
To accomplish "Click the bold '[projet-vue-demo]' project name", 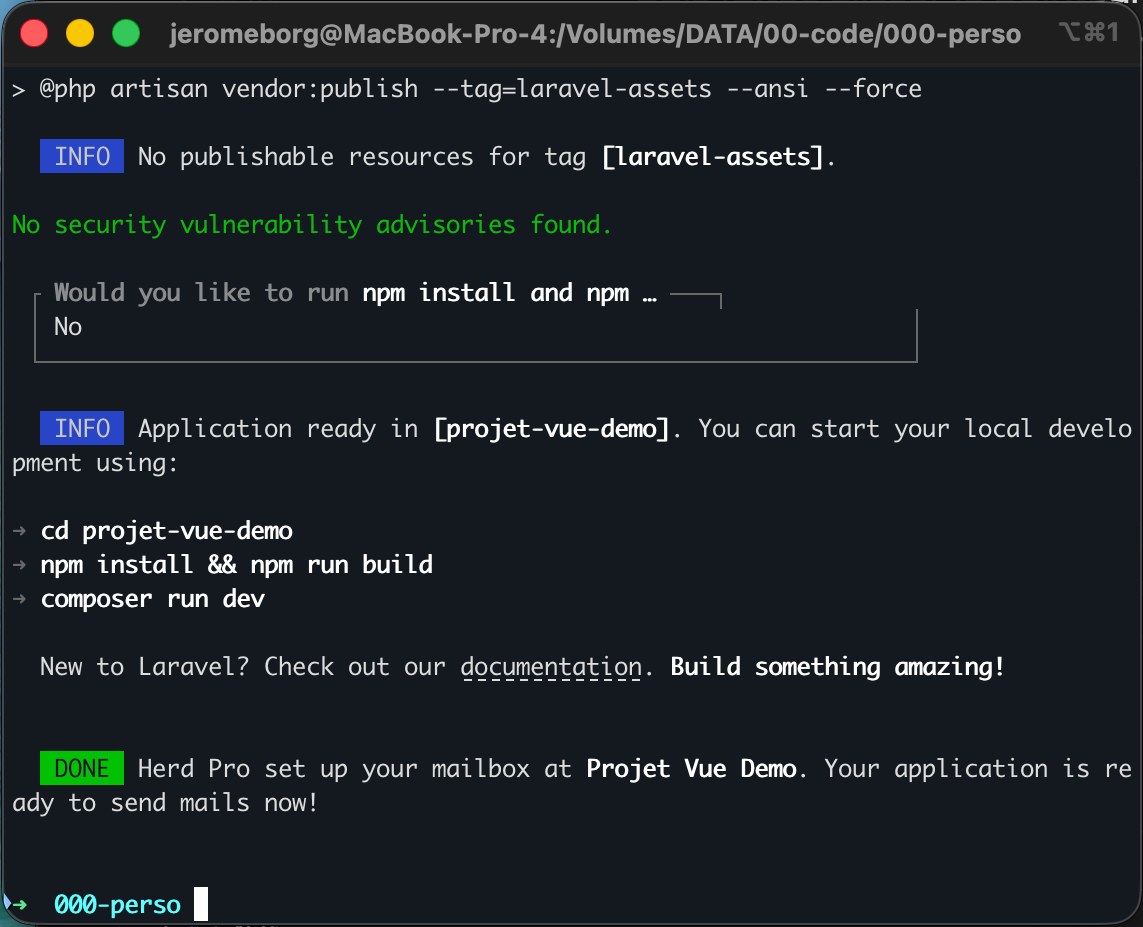I will [x=551, y=429].
